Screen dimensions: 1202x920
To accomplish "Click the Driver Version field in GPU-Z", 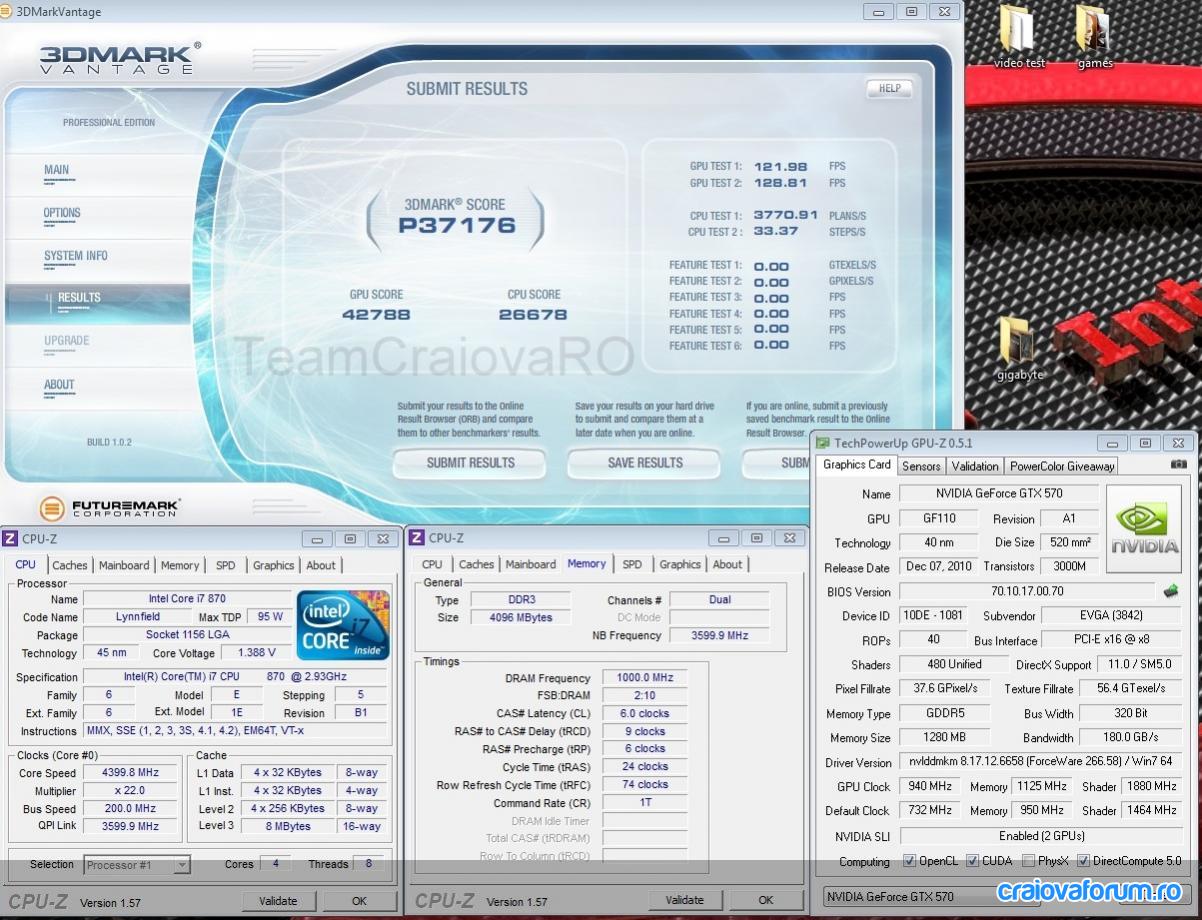I will (x=1040, y=762).
